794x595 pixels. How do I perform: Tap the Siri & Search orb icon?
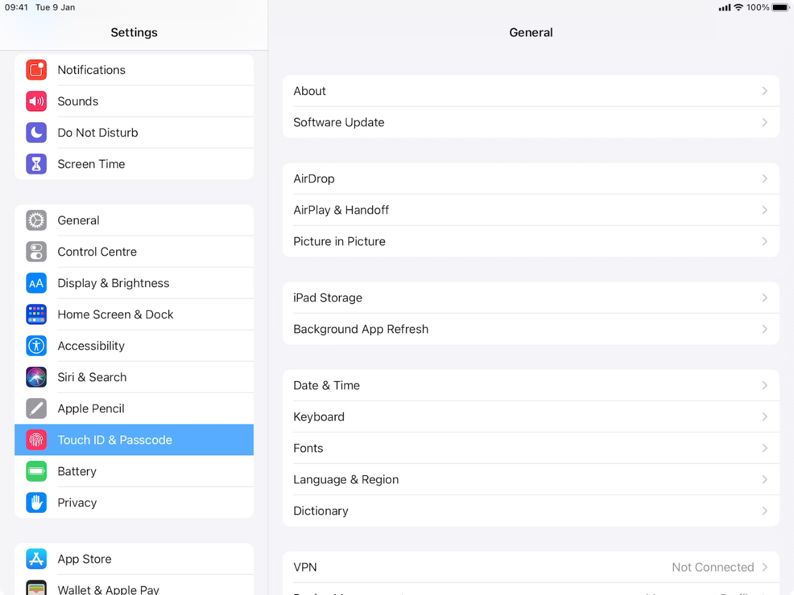(36, 377)
